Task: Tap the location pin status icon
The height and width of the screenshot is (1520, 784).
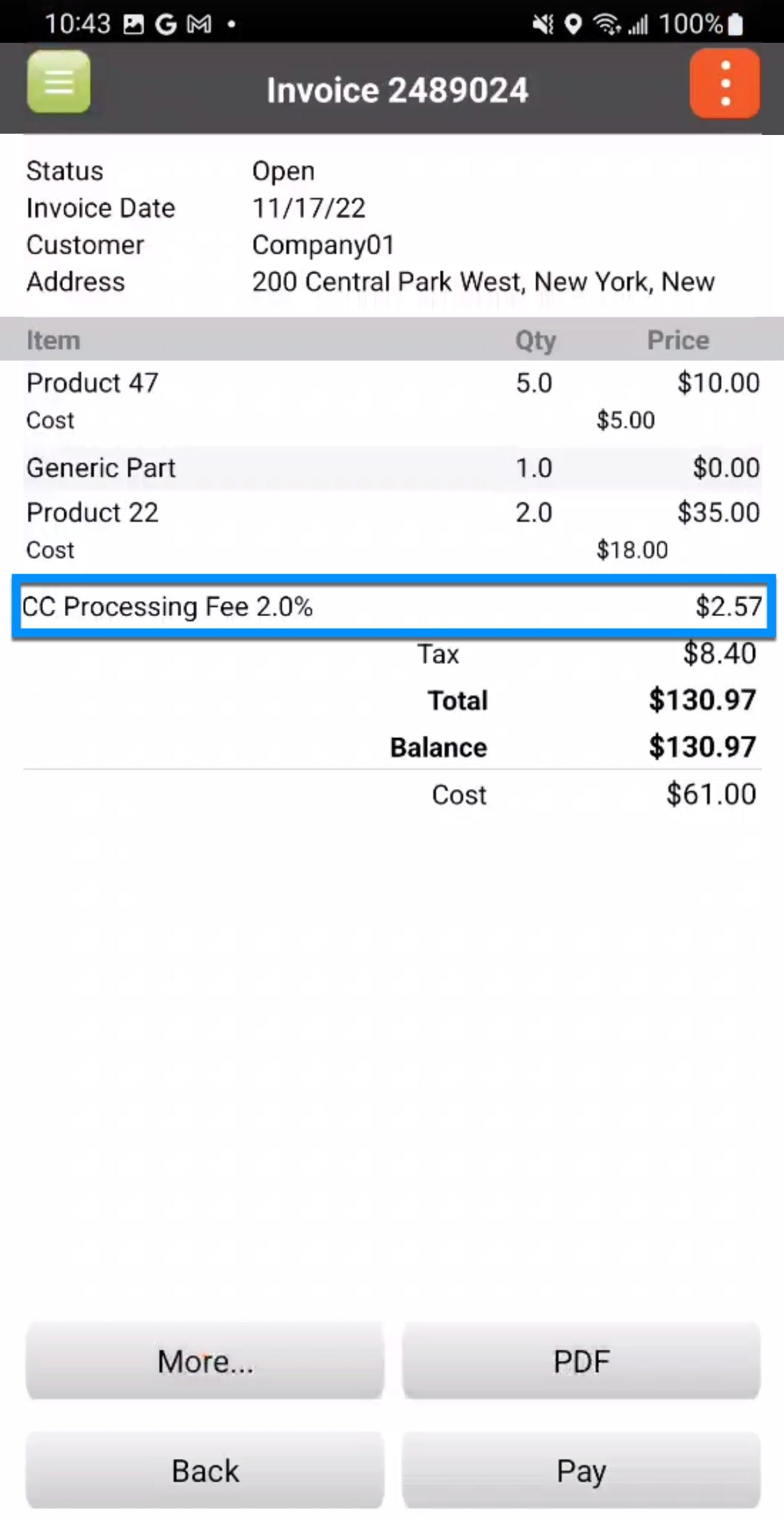Action: coord(572,25)
